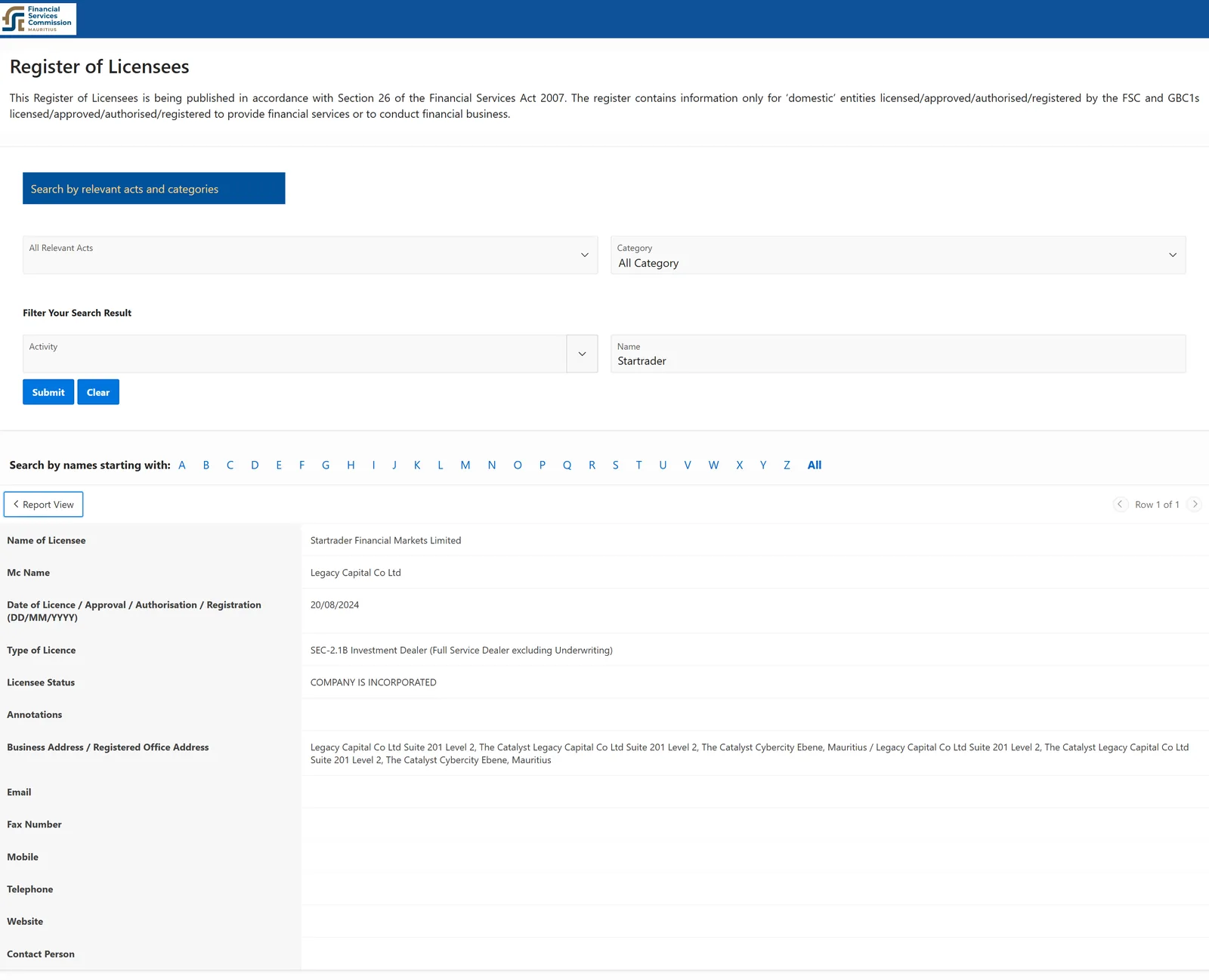
Task: Select 'Startrader Financial Markets Limited' licensee name
Action: 385,540
